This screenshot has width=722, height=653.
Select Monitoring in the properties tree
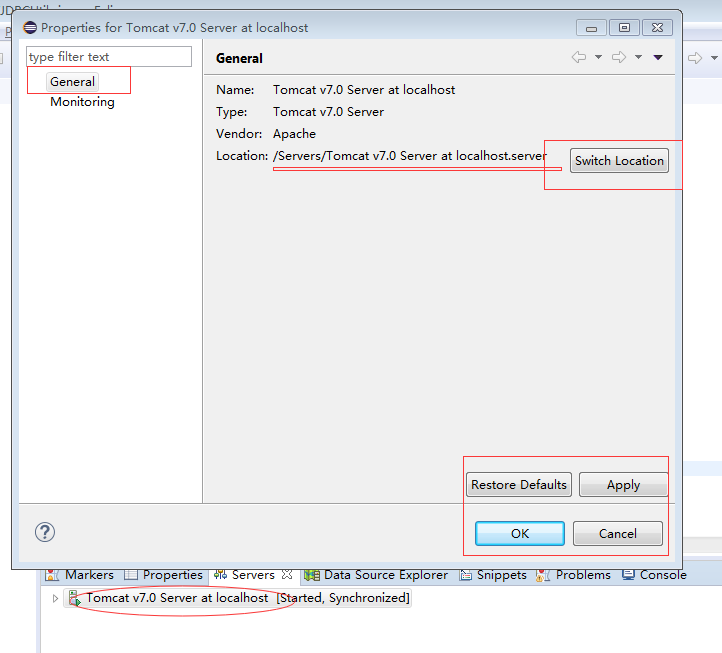pos(82,102)
